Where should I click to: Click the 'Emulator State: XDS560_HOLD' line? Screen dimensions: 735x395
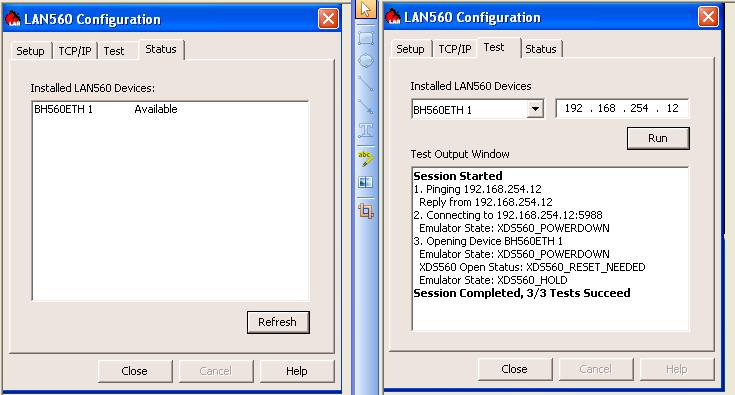coord(493,280)
